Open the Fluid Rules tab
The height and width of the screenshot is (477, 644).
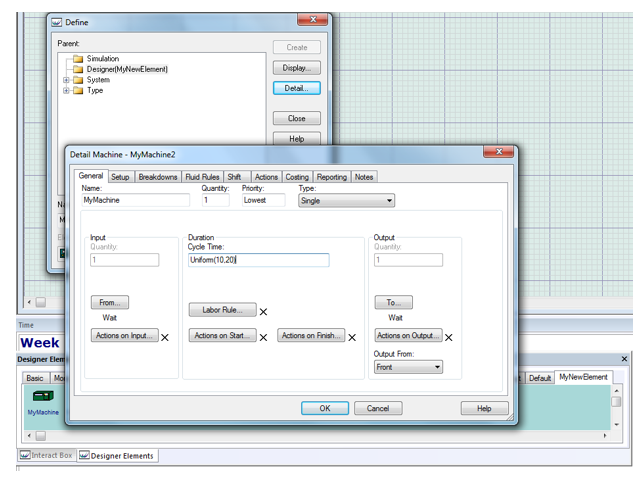pos(202,177)
